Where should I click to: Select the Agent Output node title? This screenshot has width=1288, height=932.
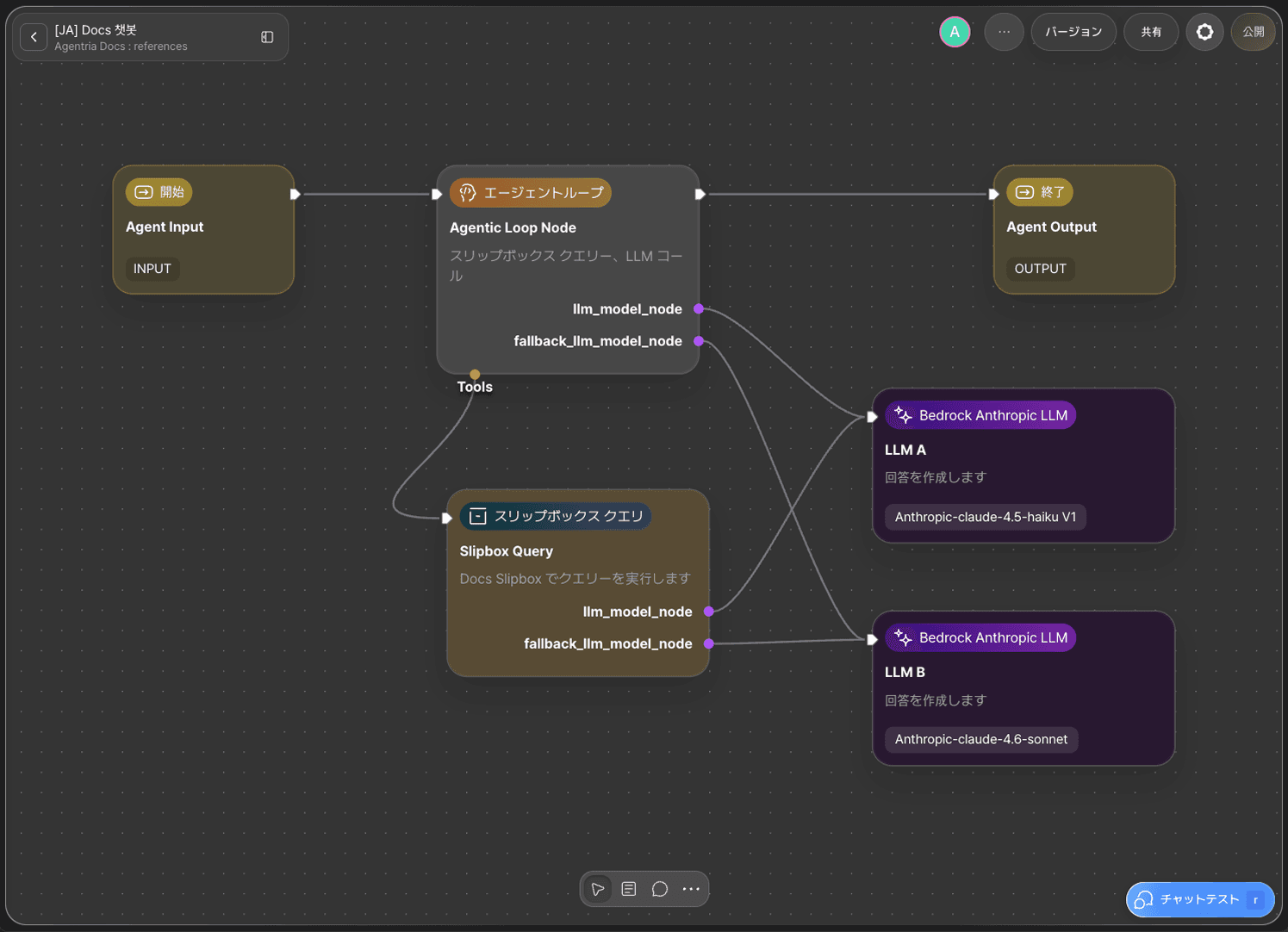[1051, 227]
